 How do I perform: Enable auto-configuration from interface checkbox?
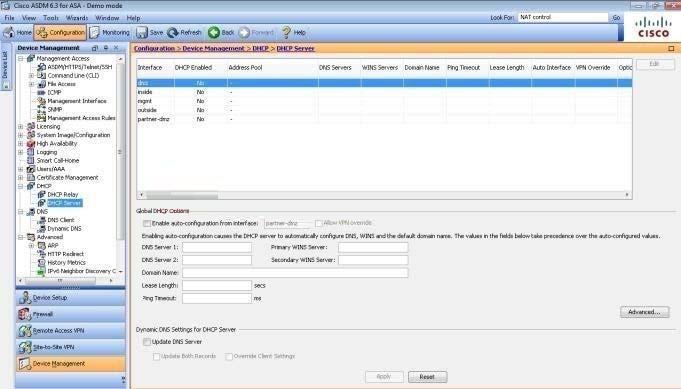147,223
